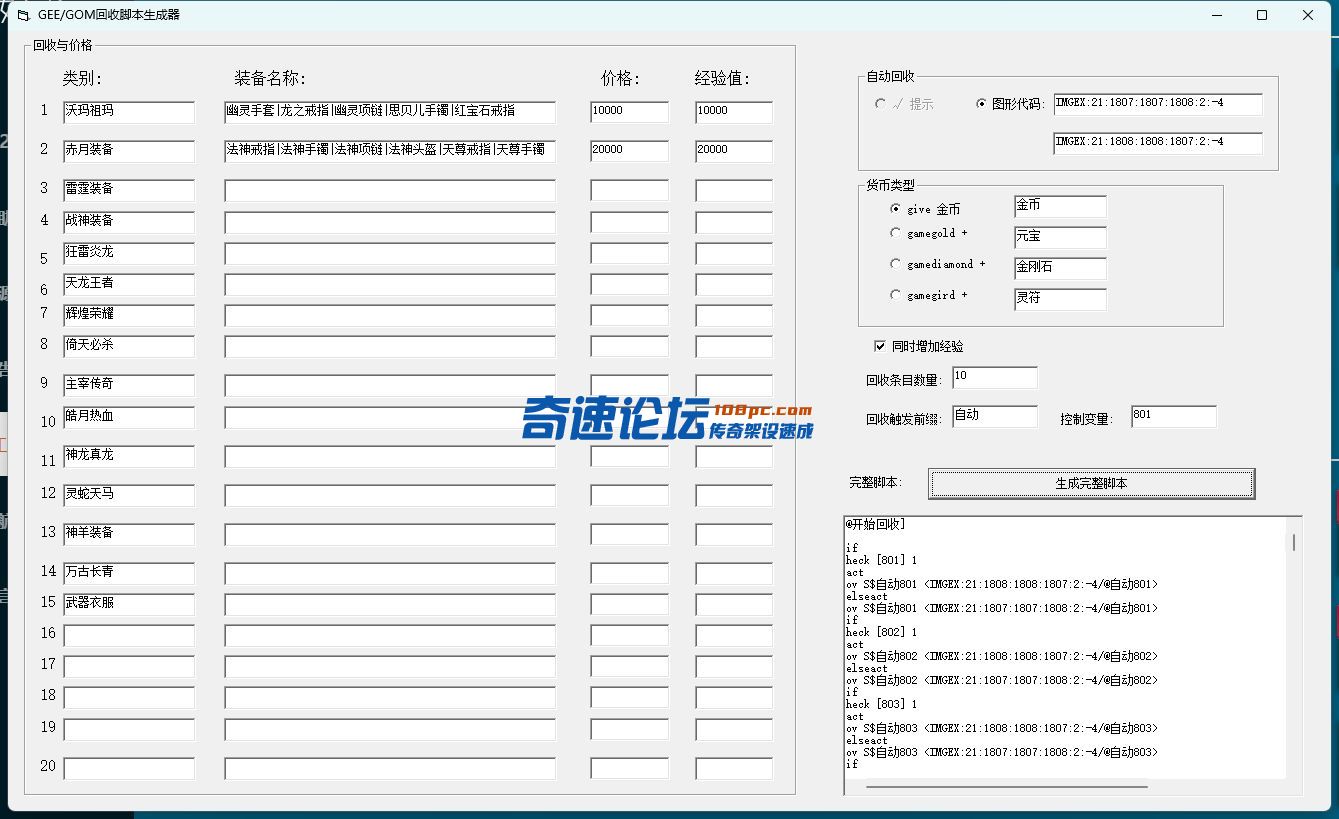This screenshot has width=1339, height=819.
Task: Click row 2 experience value field
Action: click(x=734, y=151)
